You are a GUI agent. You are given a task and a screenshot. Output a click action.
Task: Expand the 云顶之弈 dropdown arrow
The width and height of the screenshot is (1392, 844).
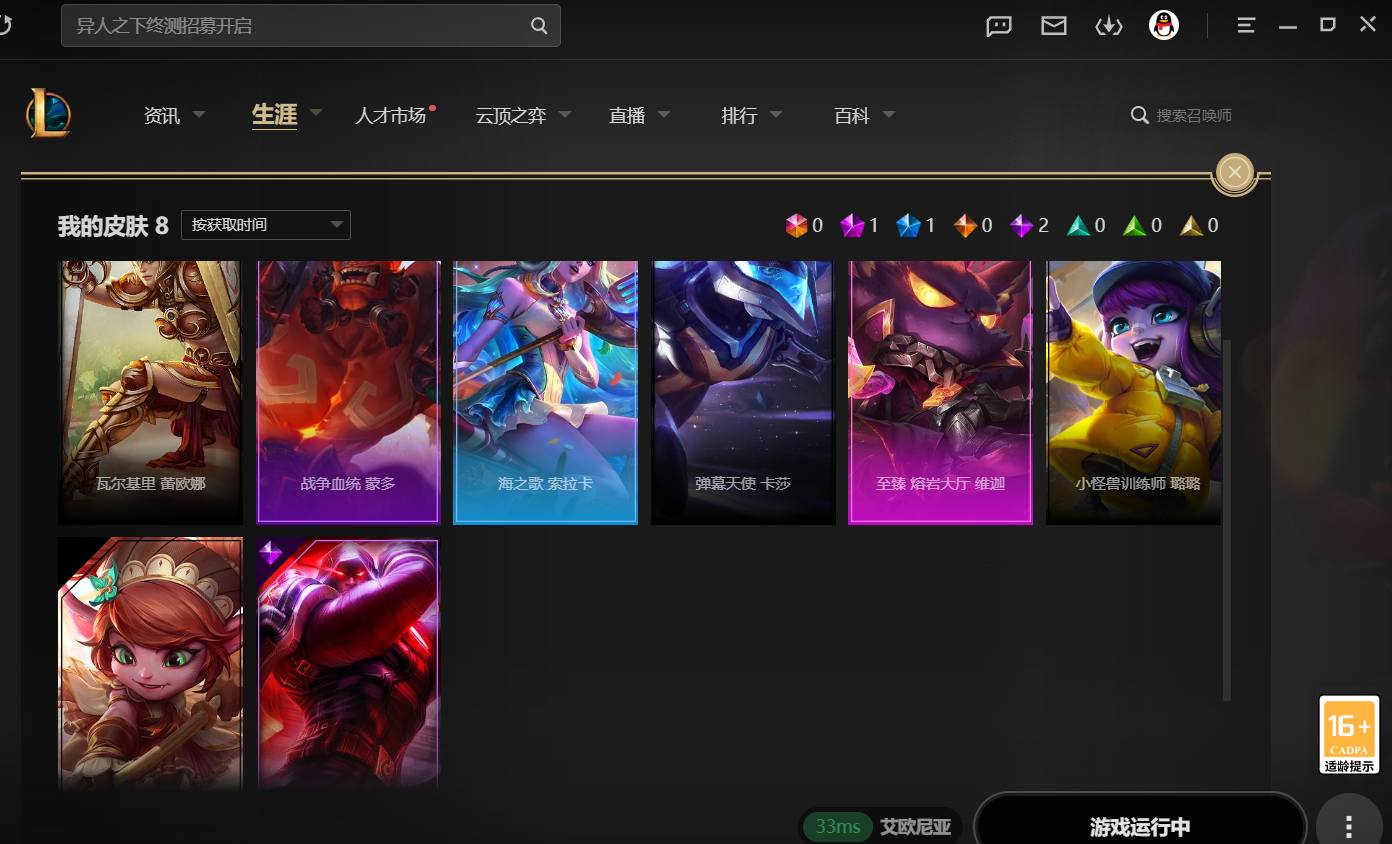point(565,115)
